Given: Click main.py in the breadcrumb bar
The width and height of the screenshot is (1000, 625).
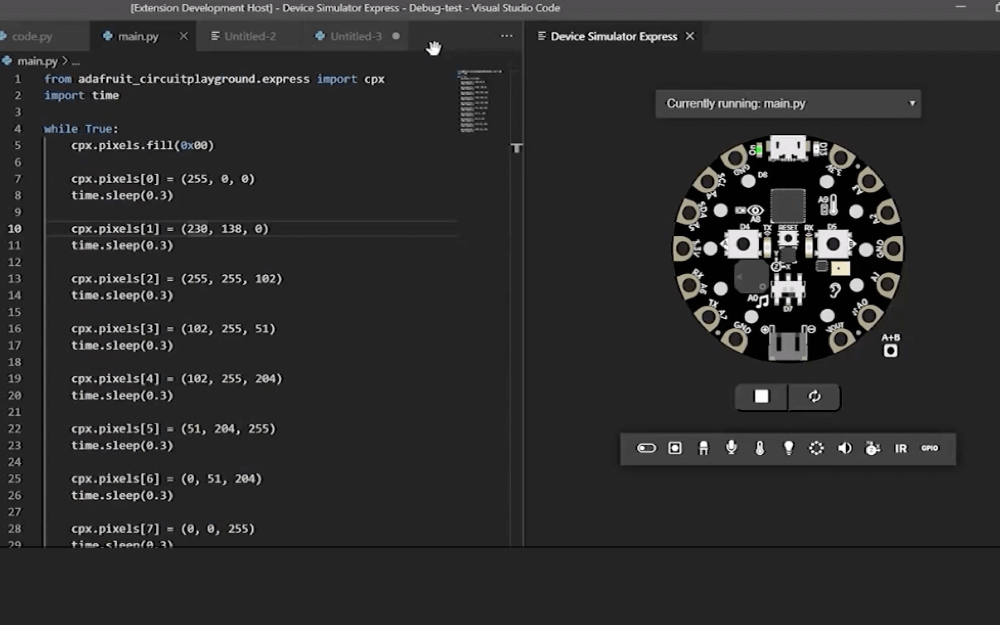Looking at the screenshot, I should tap(37, 61).
